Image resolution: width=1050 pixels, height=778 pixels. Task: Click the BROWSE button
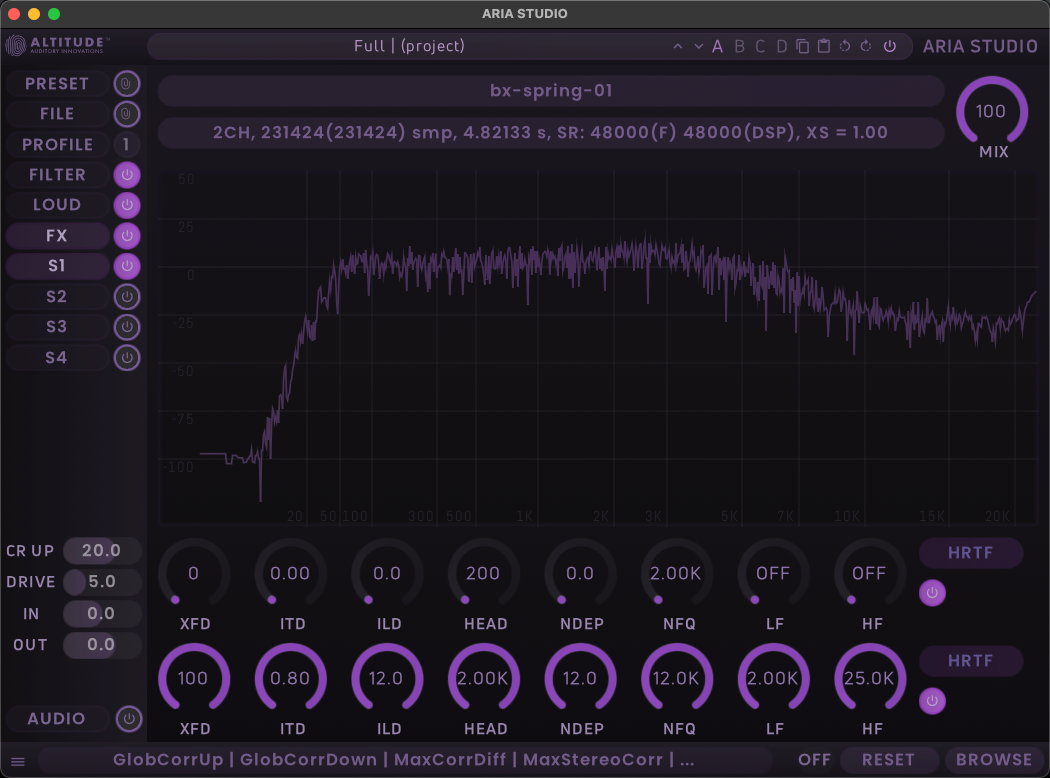point(993,760)
